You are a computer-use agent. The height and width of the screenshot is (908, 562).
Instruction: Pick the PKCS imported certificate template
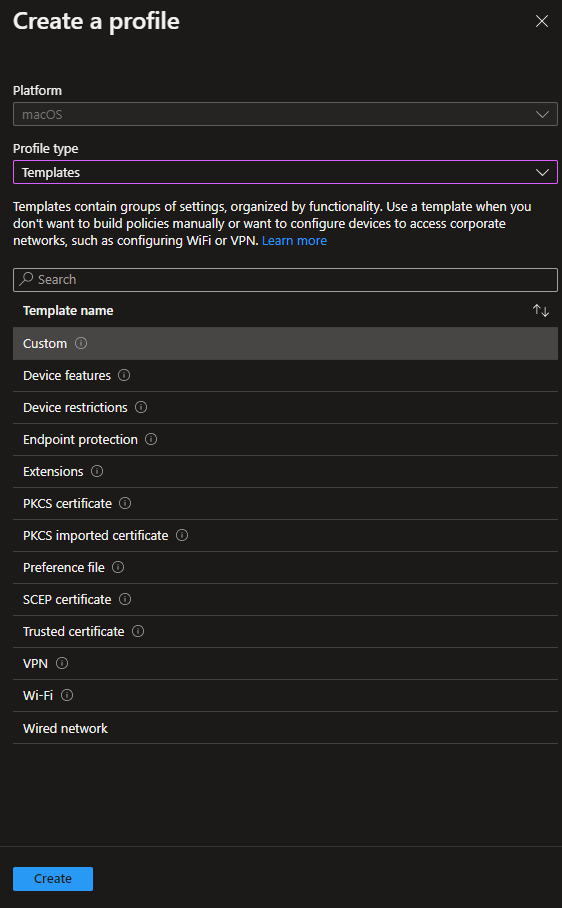[x=285, y=536]
